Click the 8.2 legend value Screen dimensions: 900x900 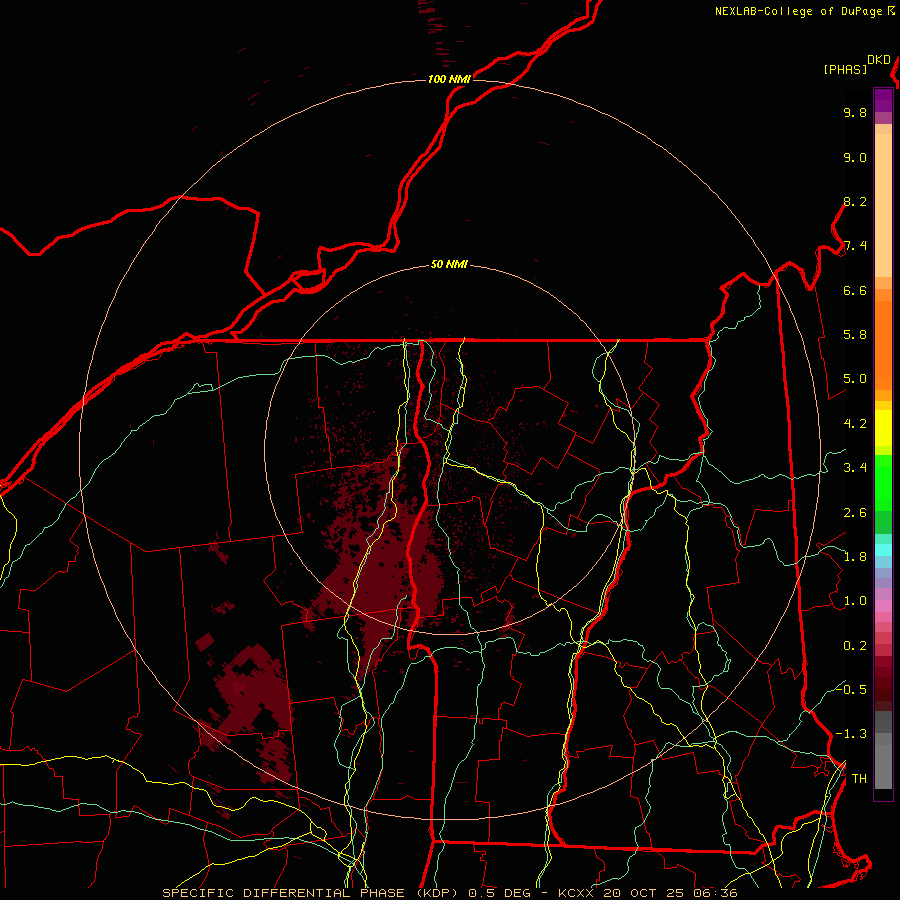(x=855, y=202)
